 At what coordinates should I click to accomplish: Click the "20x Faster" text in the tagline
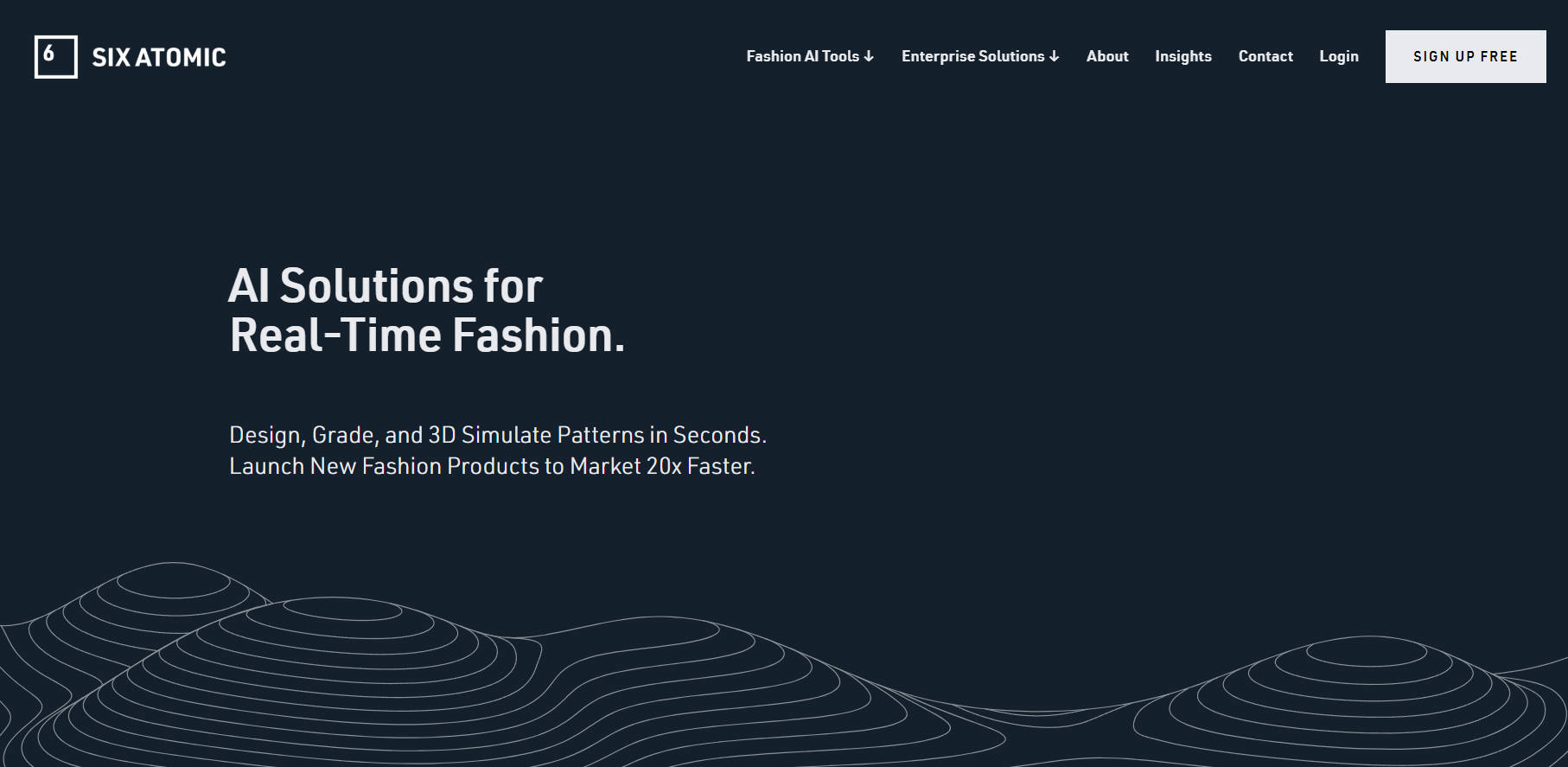coord(700,467)
